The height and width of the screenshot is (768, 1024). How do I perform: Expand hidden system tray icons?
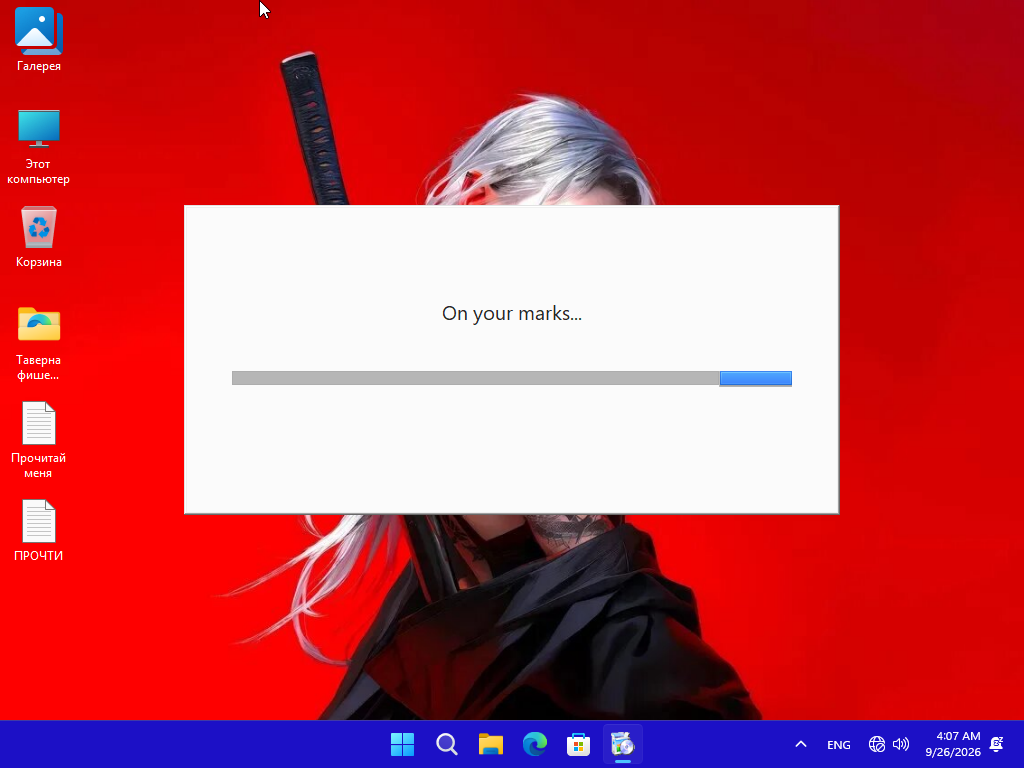coord(801,744)
